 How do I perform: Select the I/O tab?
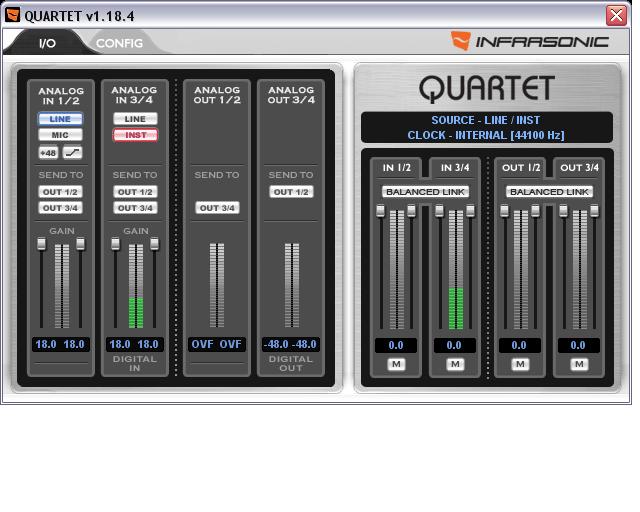pos(47,43)
